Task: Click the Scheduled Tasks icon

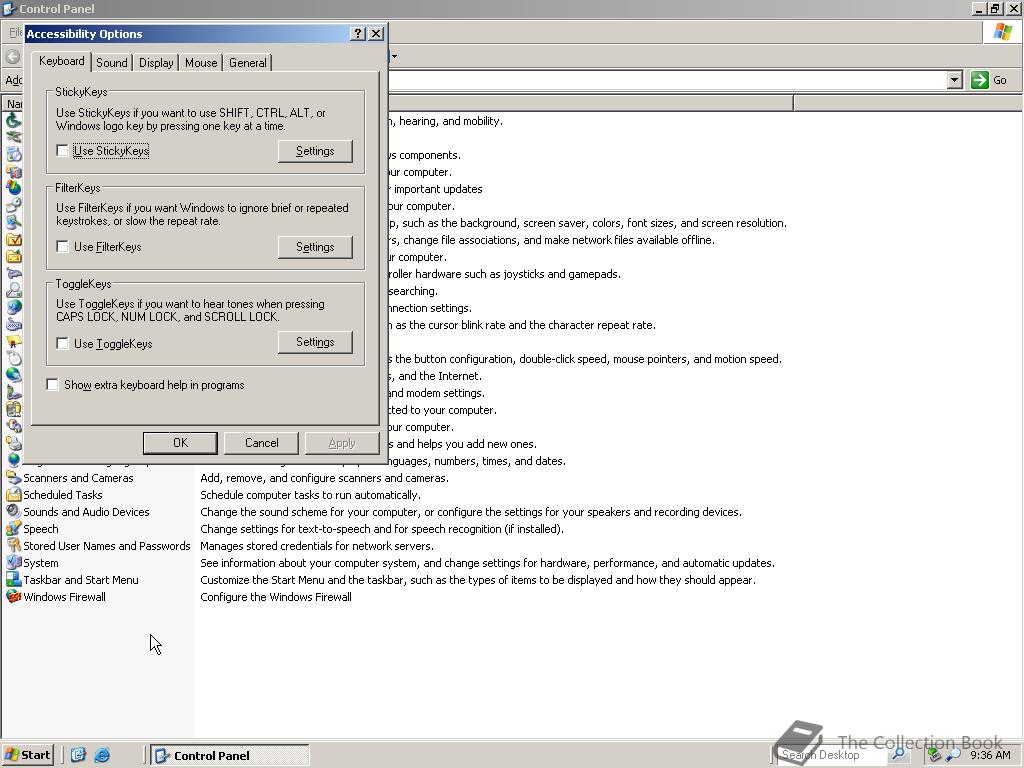Action: pyautogui.click(x=13, y=495)
